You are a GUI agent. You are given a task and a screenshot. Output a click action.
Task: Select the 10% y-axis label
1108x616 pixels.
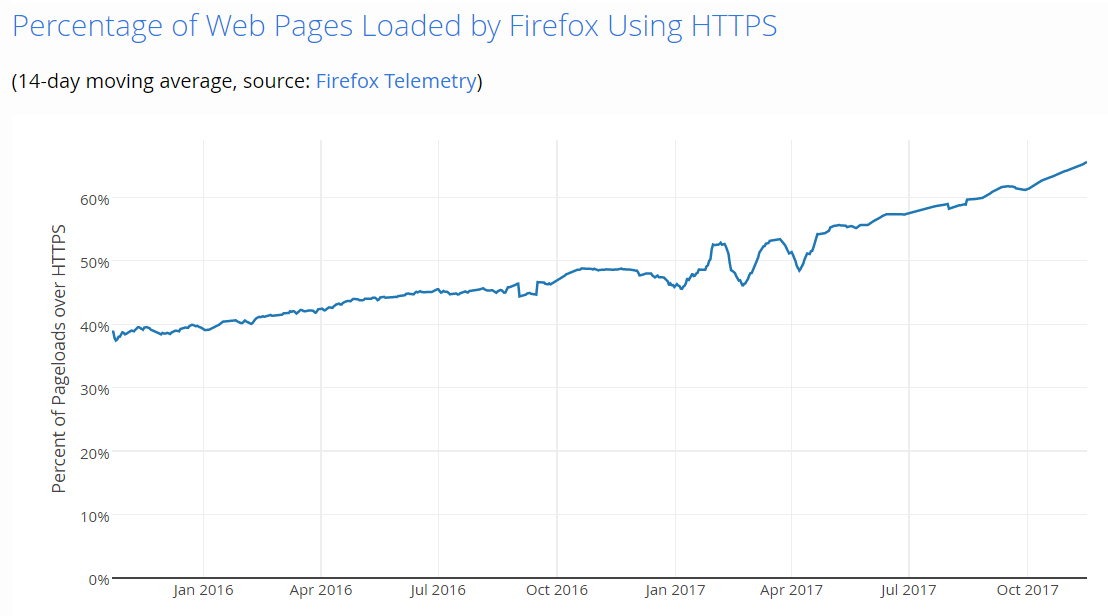[x=95, y=517]
